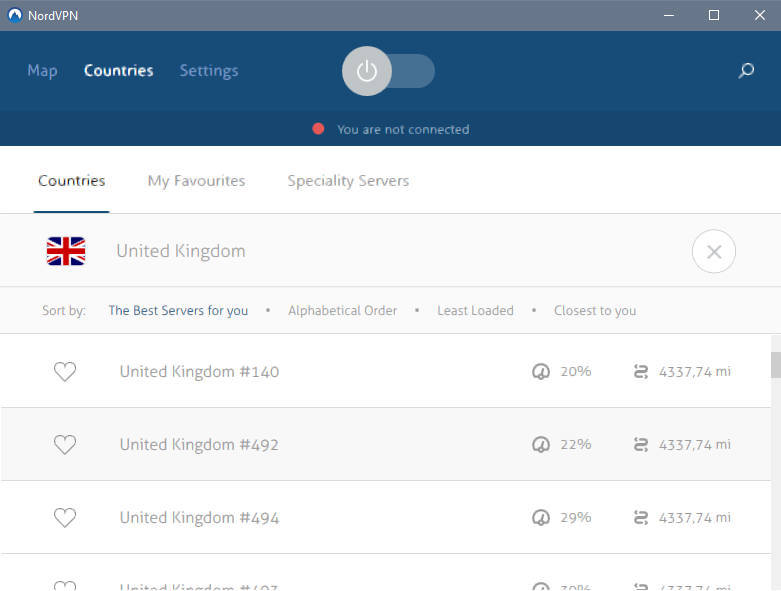Select server United Kingdom #494

click(x=199, y=518)
